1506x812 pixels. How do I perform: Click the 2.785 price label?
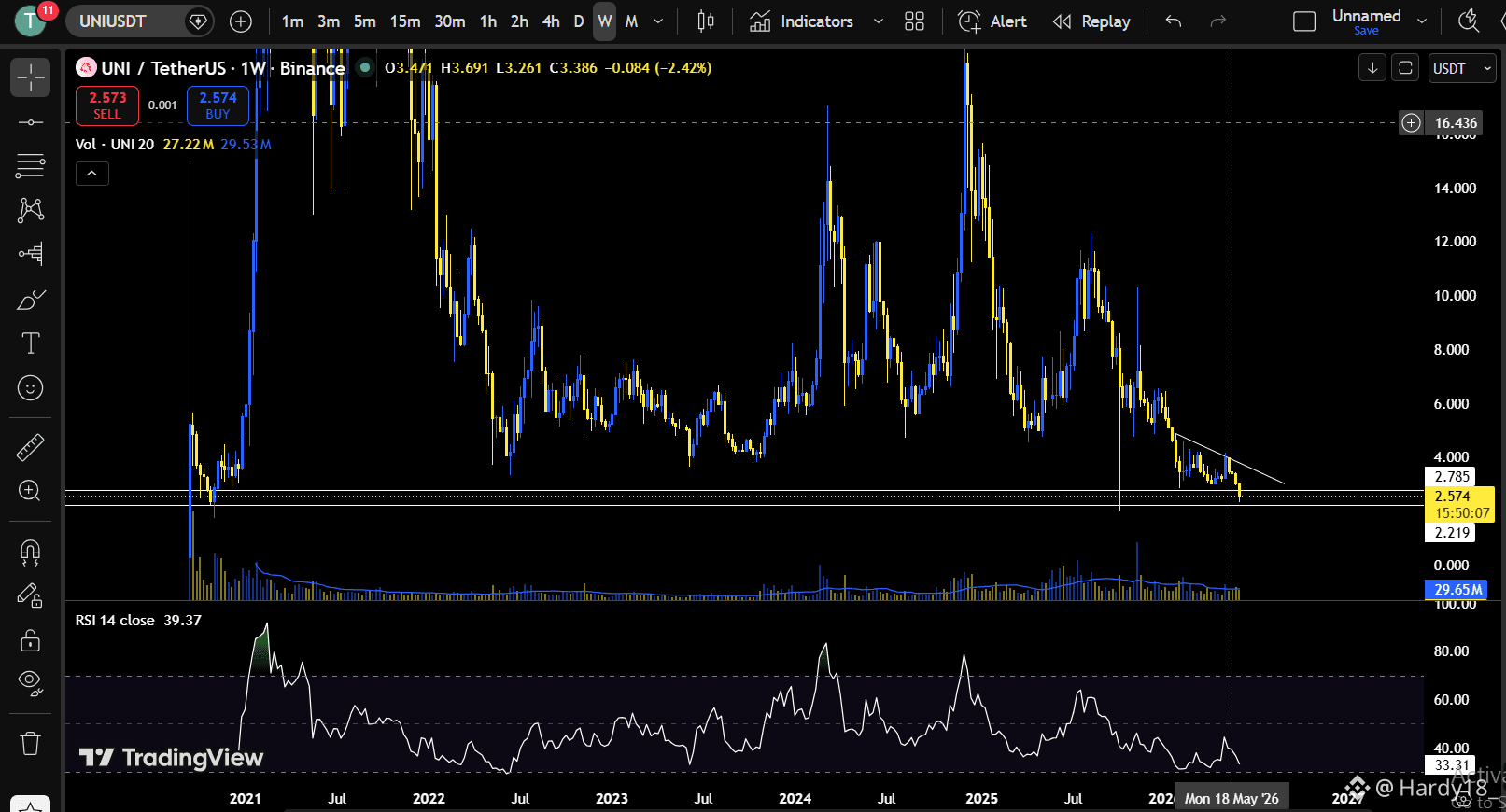(1452, 477)
